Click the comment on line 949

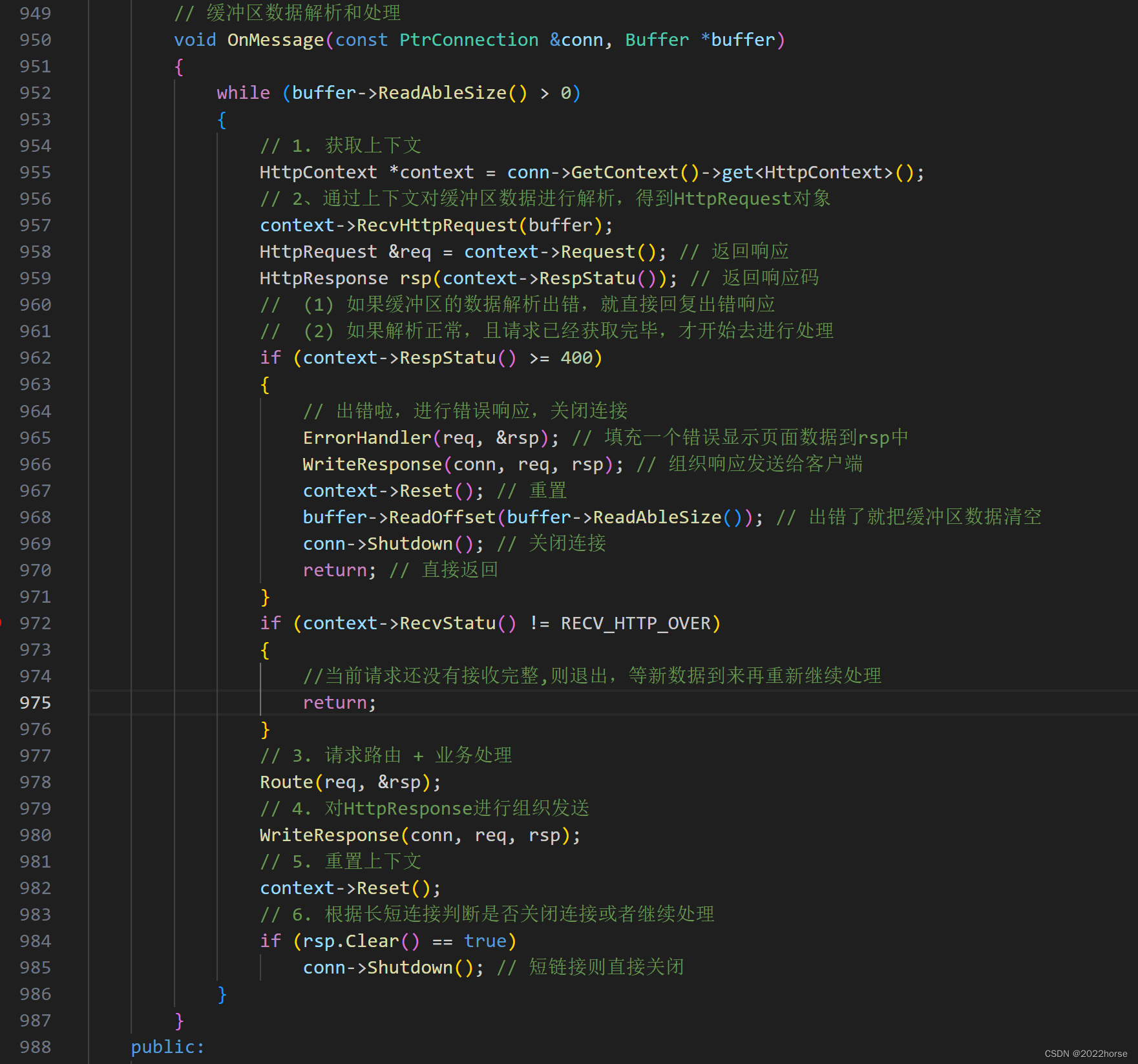pos(288,13)
